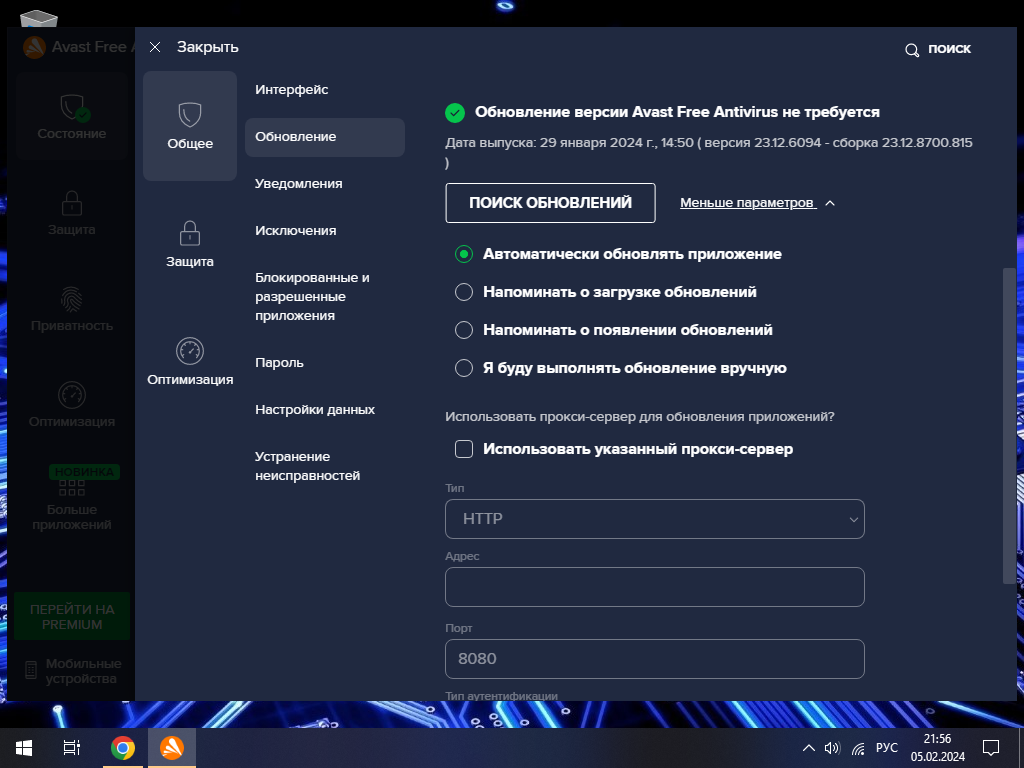Open the proxy type HTTP dropdown
The width and height of the screenshot is (1024, 768).
pos(654,519)
